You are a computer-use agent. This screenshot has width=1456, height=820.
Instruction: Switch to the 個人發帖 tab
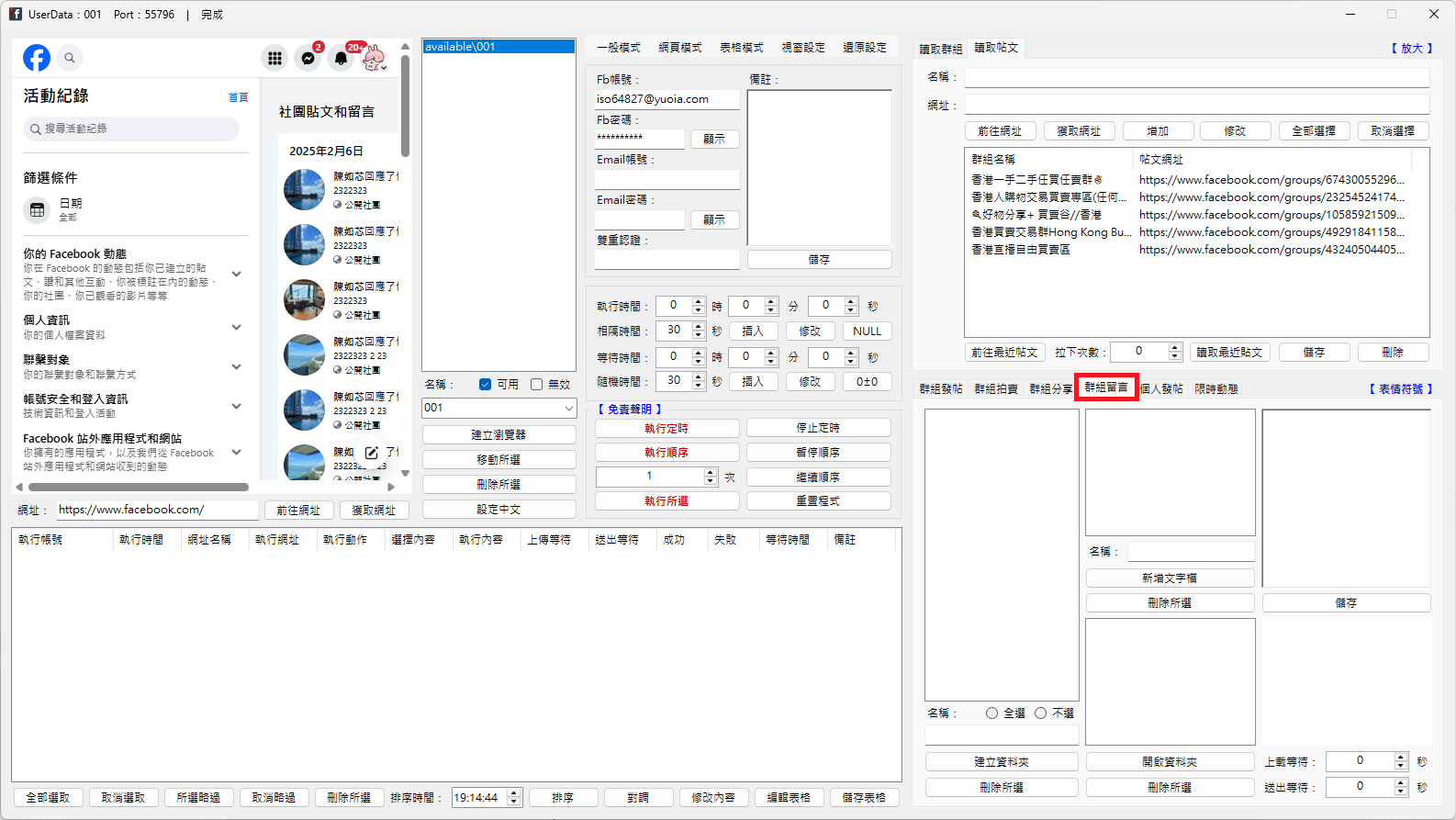[1161, 389]
